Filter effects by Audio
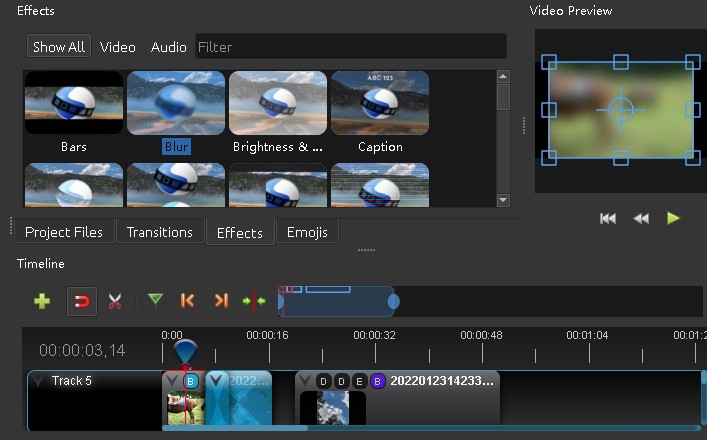 coord(169,47)
